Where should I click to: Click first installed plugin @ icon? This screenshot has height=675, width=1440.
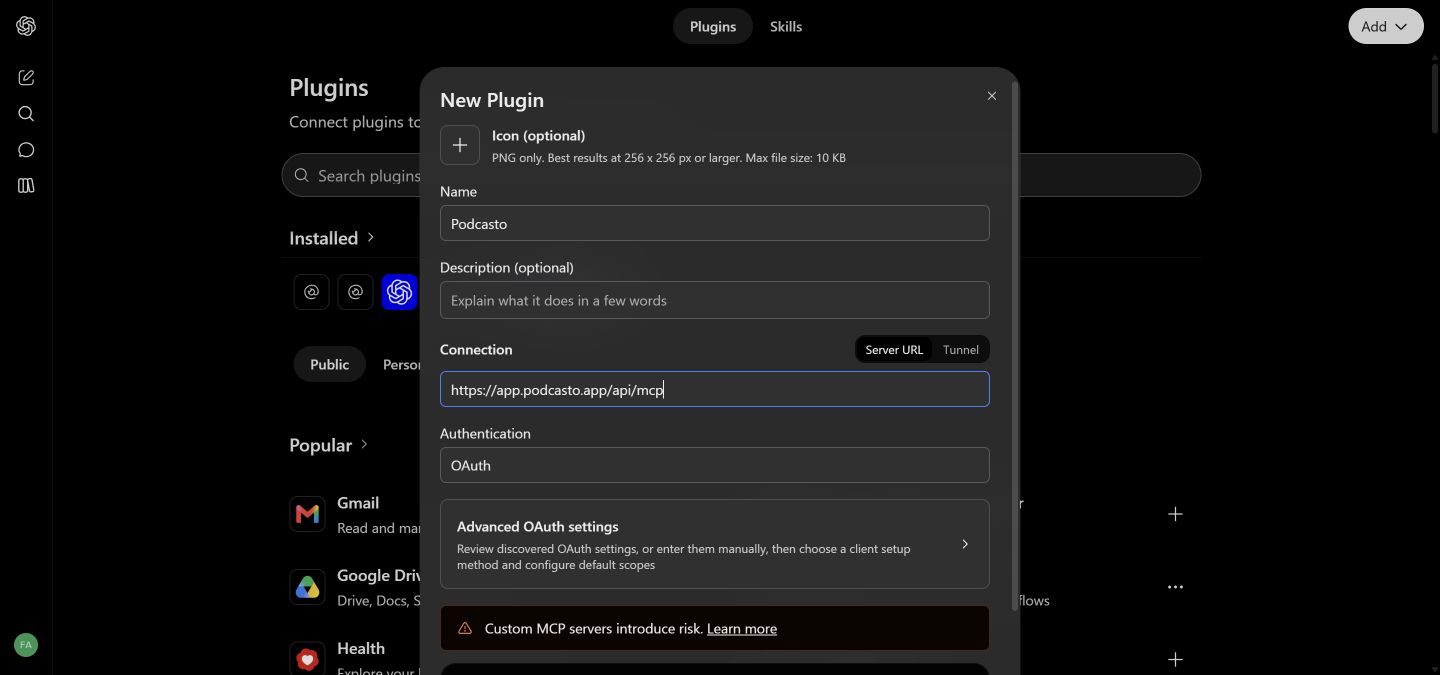click(311, 292)
